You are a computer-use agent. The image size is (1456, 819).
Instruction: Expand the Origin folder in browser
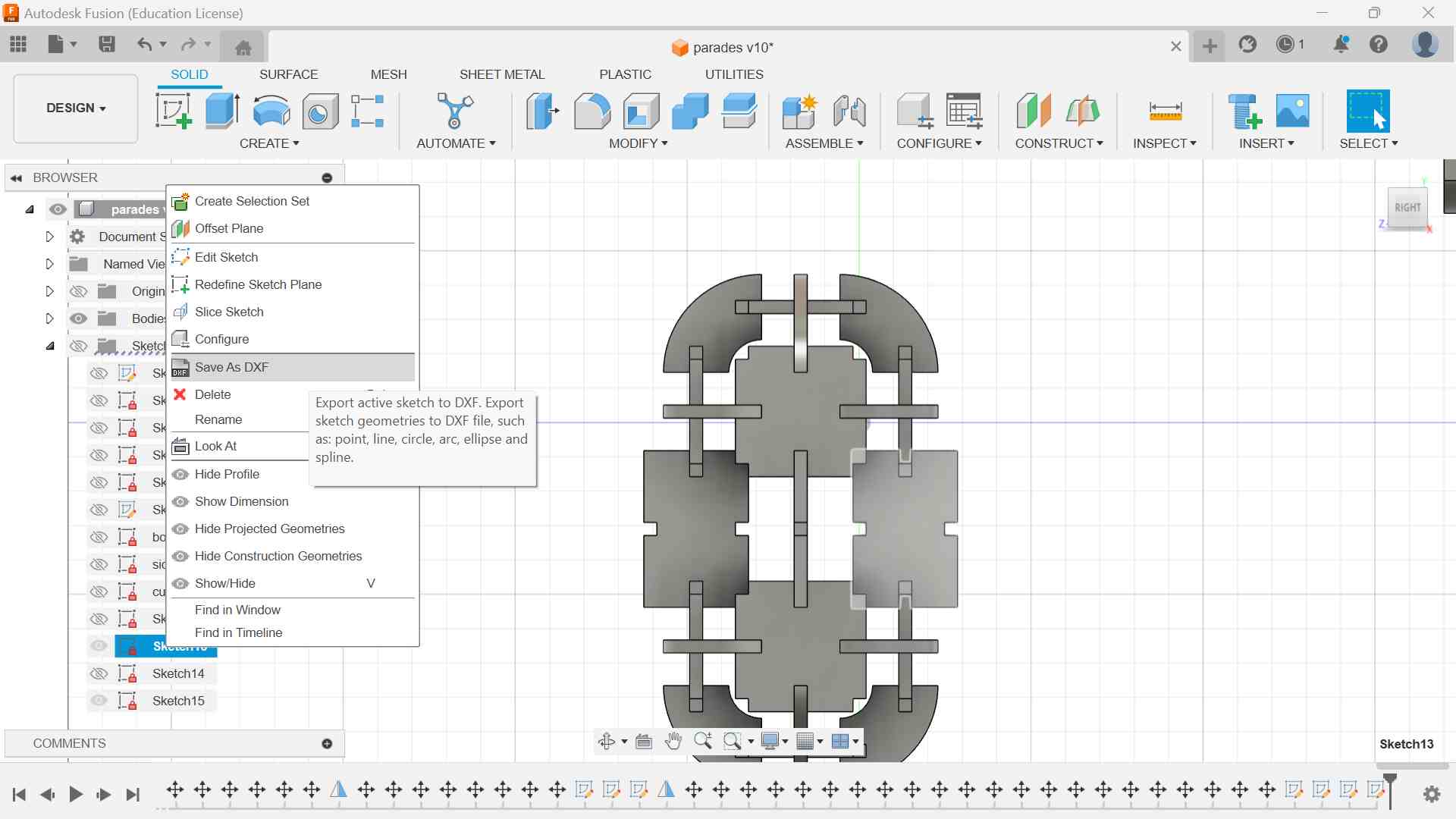49,291
